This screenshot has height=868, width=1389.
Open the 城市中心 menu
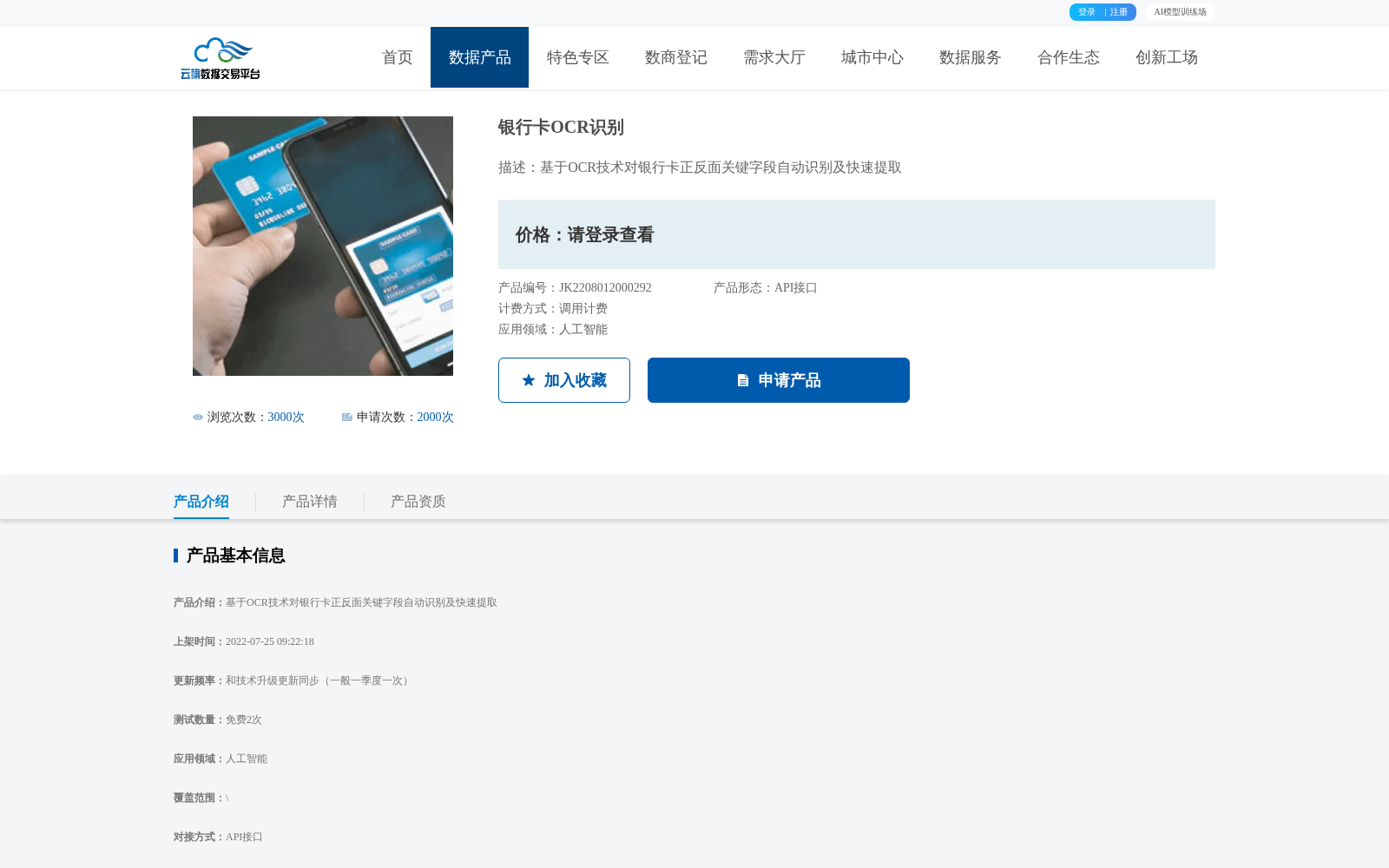(x=872, y=57)
